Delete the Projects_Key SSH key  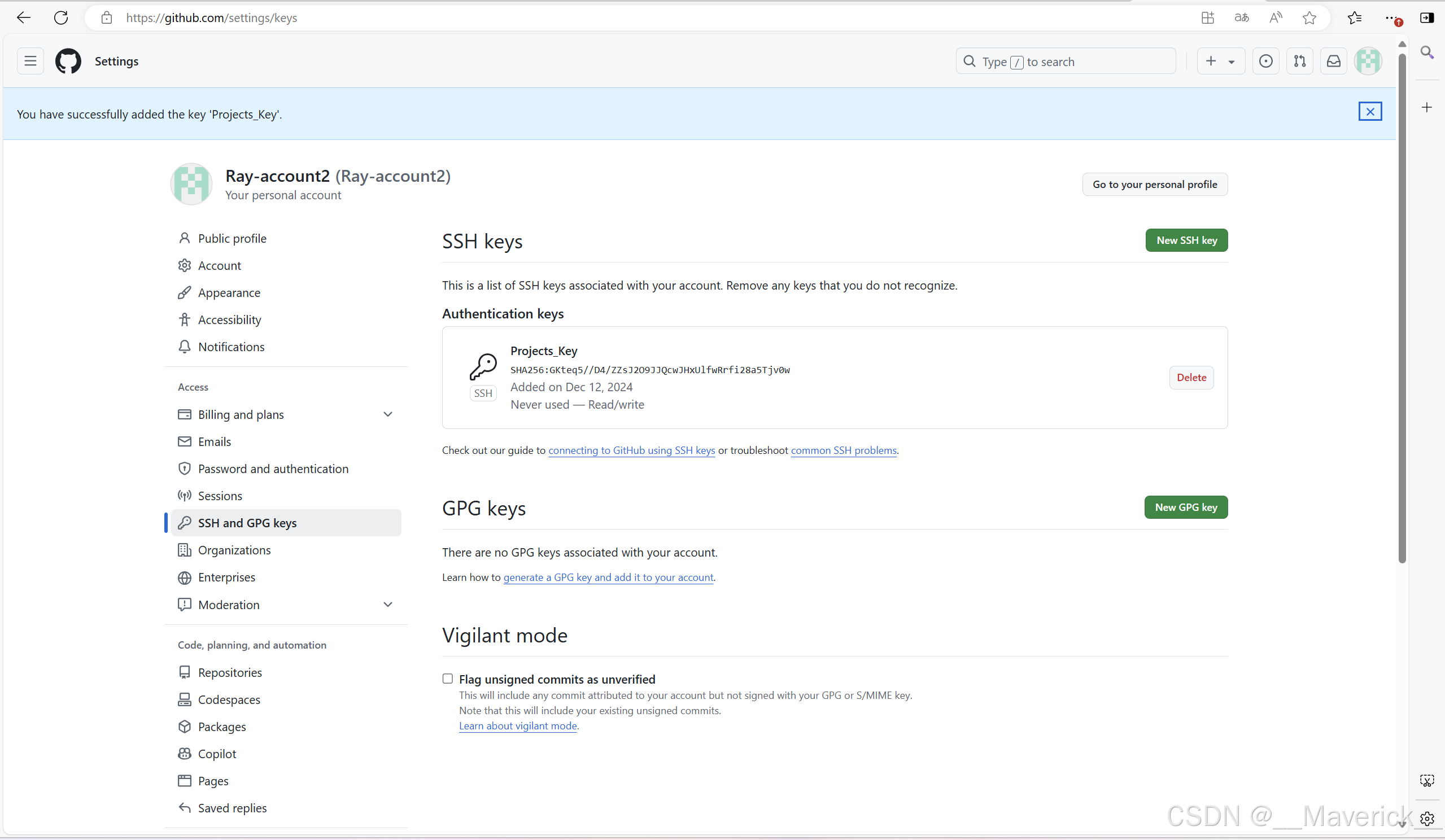[x=1191, y=377]
